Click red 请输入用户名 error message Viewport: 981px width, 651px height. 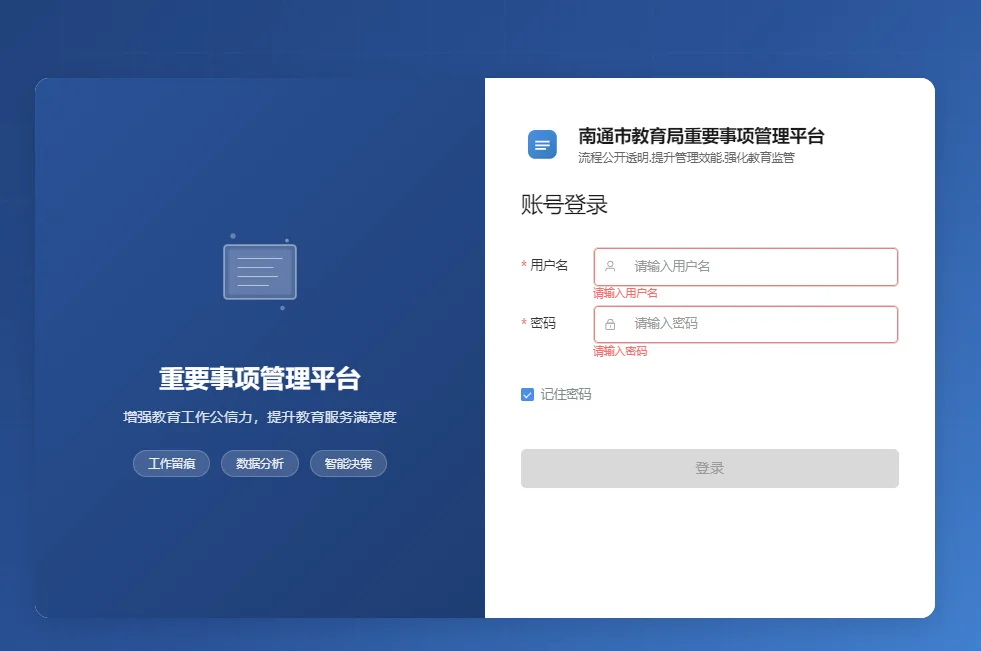pyautogui.click(x=625, y=293)
